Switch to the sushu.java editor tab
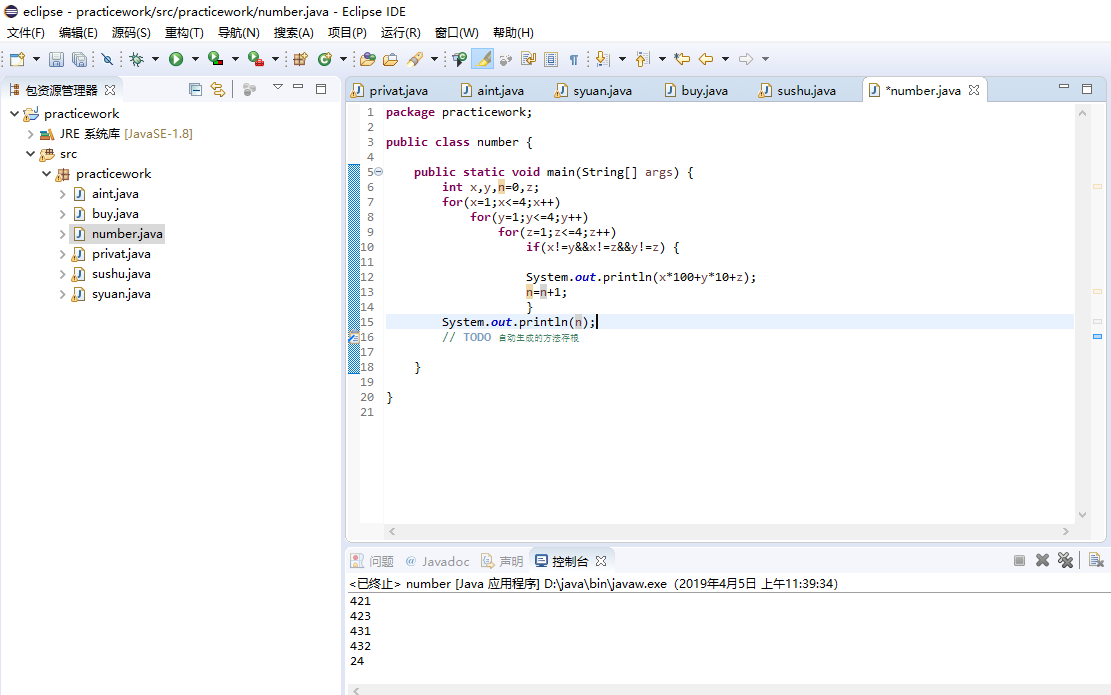 coord(805,90)
